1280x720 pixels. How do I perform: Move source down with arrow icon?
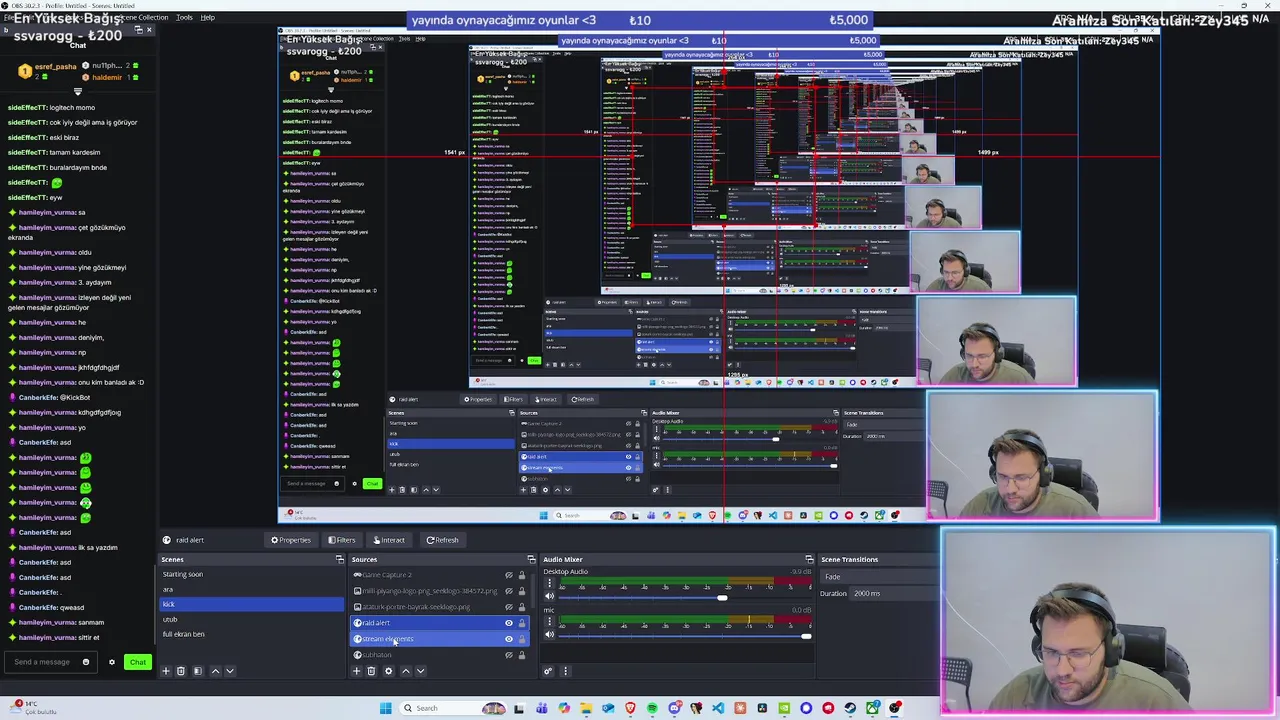coord(420,671)
